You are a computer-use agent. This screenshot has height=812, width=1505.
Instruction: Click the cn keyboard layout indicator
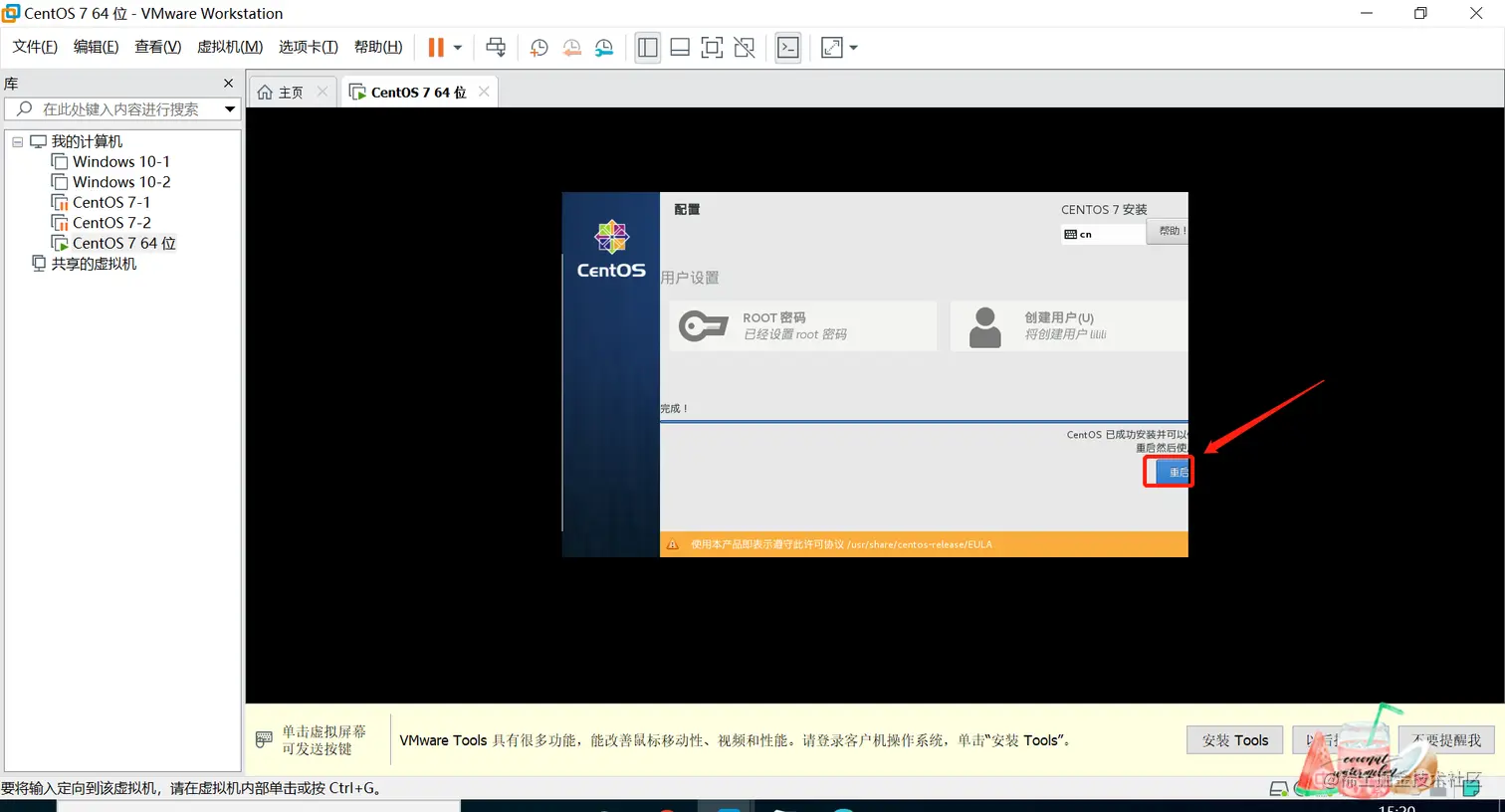(x=1103, y=234)
